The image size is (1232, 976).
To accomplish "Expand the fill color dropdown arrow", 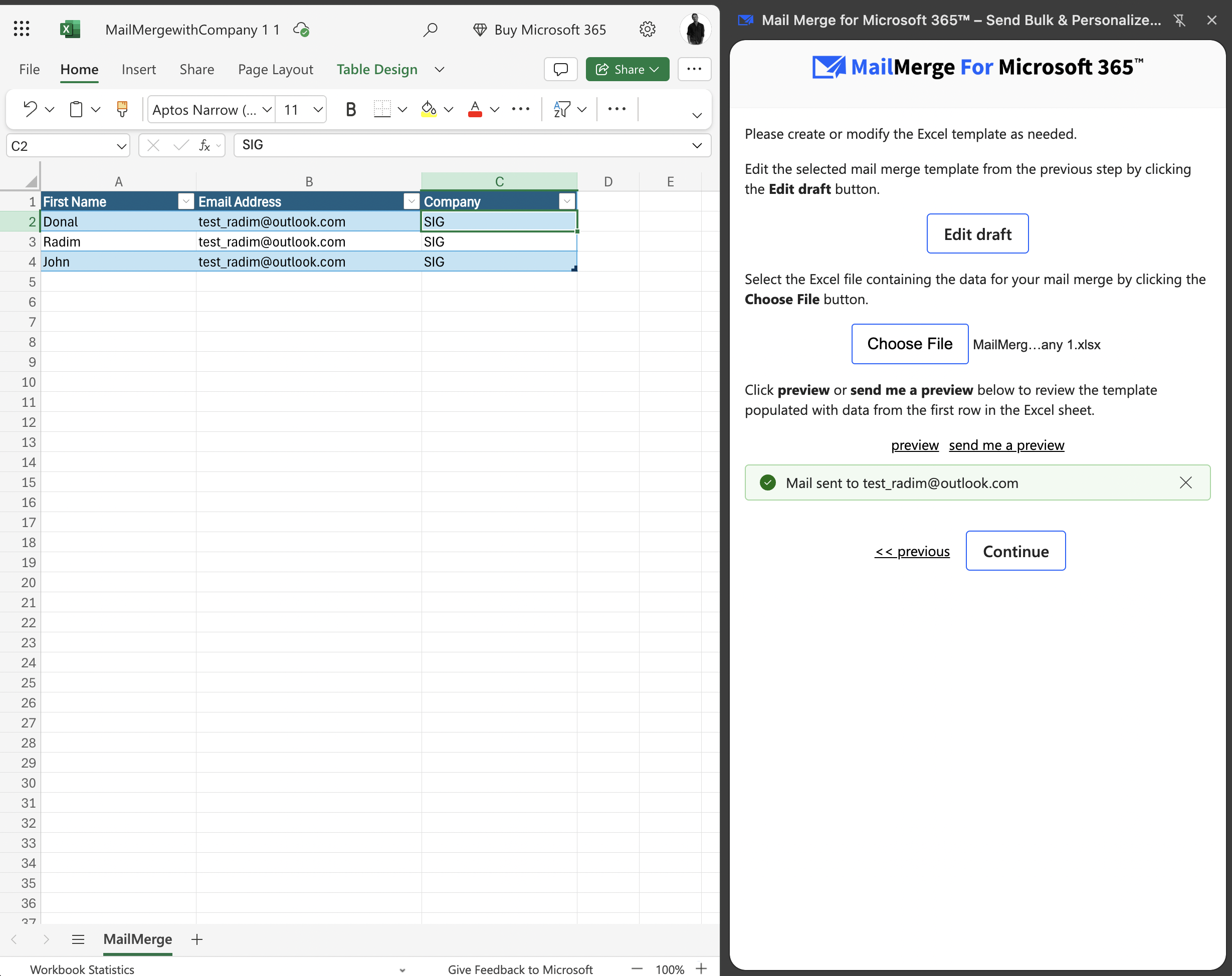I will point(449,109).
